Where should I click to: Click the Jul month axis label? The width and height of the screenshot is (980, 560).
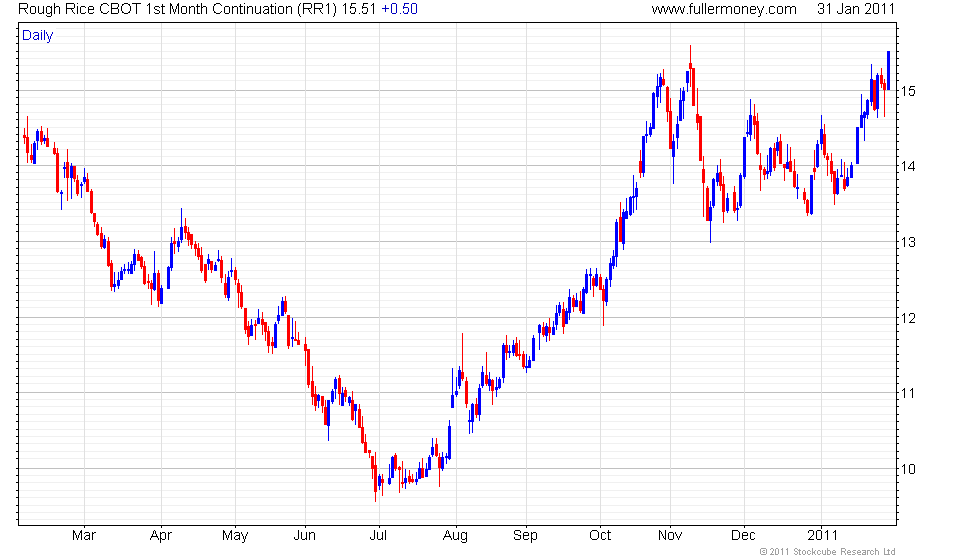point(378,535)
